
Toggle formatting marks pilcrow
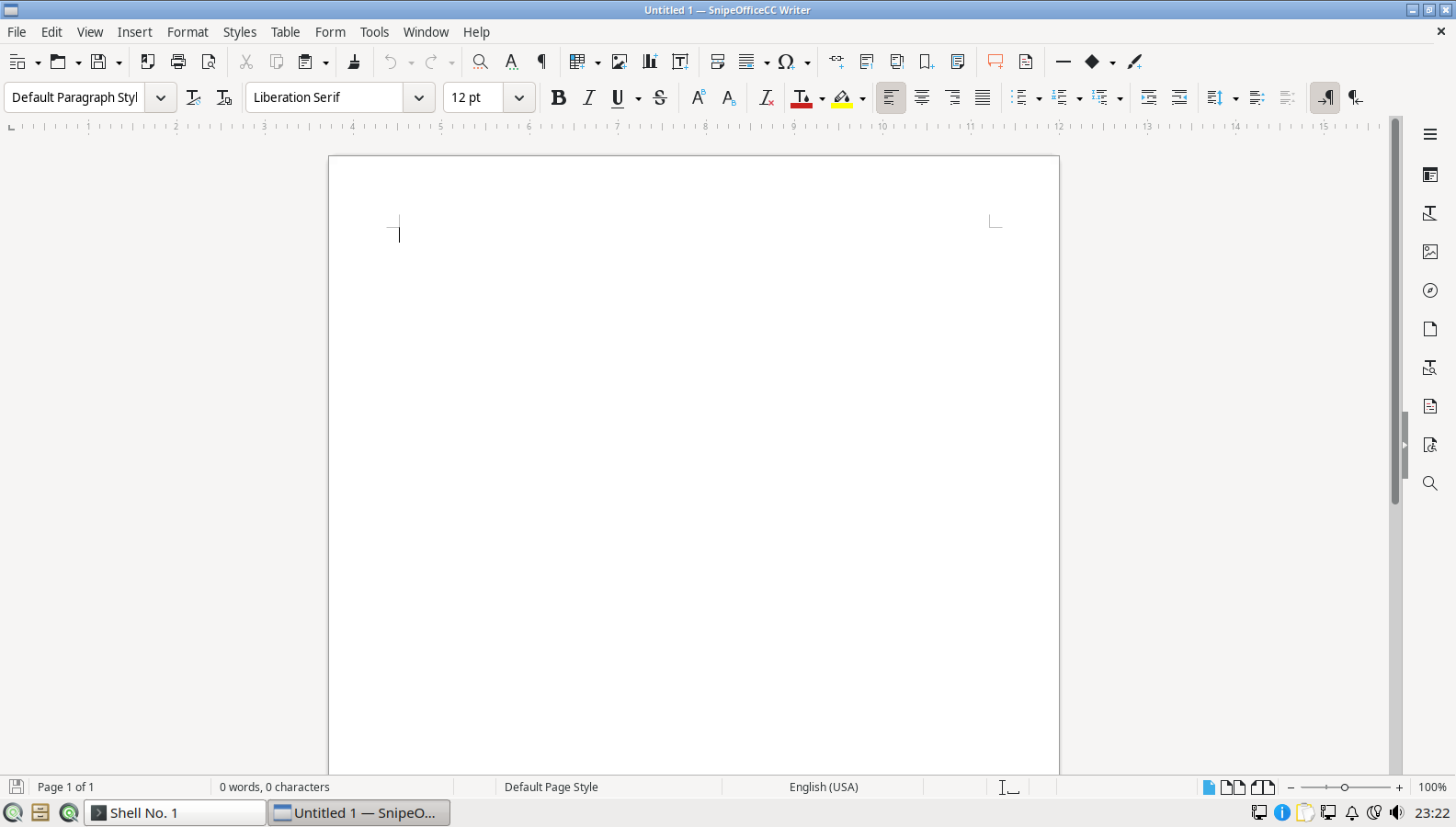pyautogui.click(x=542, y=62)
